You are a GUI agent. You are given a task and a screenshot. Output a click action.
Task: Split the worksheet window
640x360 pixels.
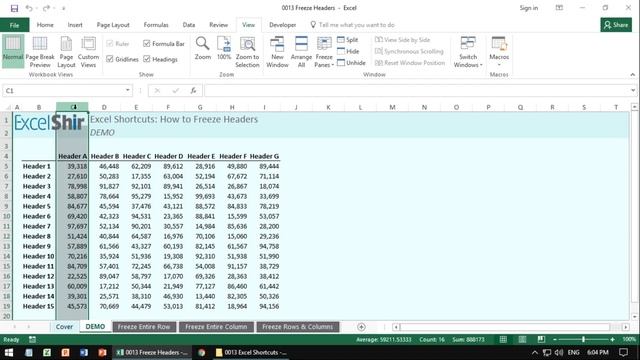tap(348, 40)
